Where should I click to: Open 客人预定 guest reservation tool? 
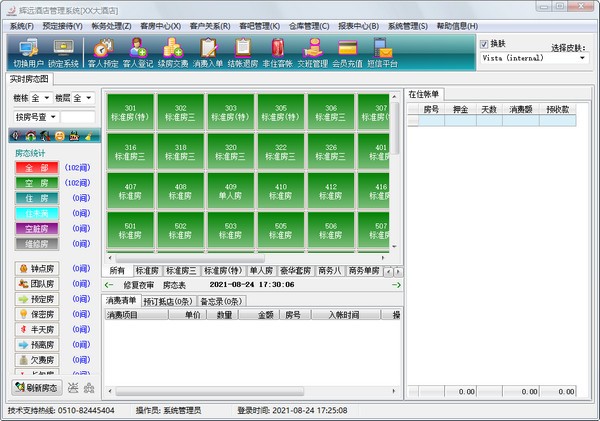coord(103,51)
